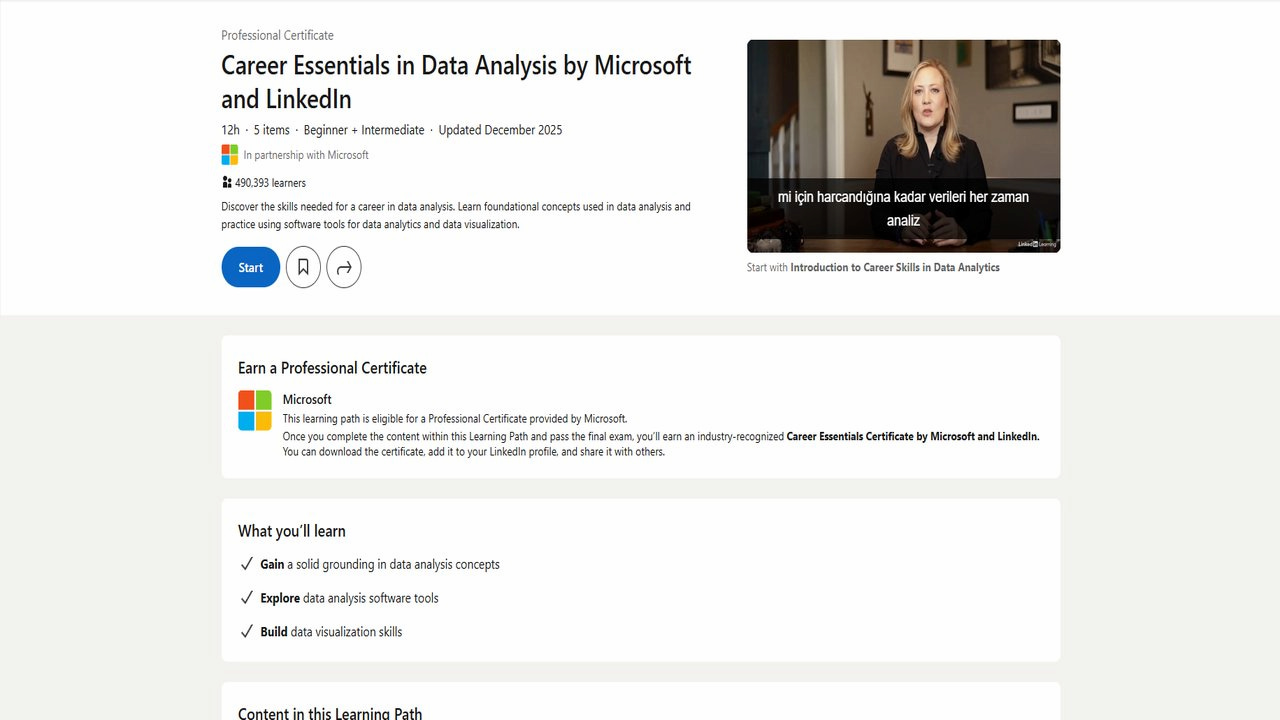Click the checkmark beside Explore data analysis software

[247, 598]
